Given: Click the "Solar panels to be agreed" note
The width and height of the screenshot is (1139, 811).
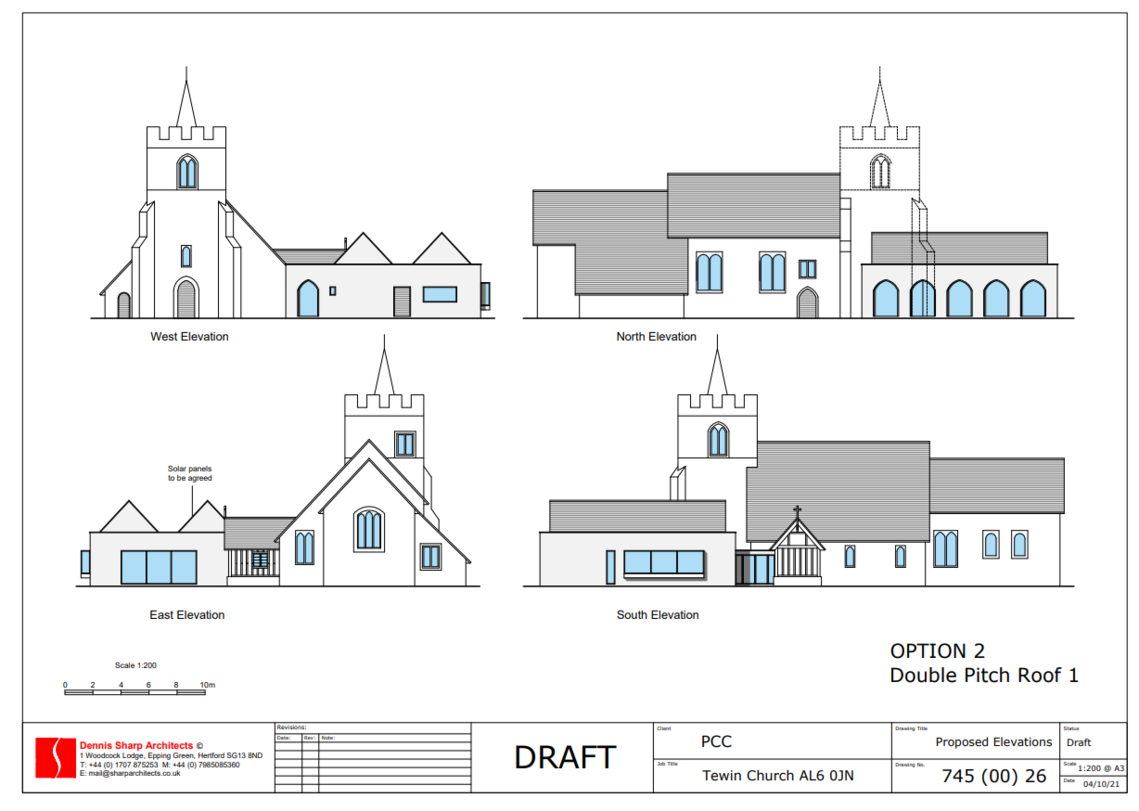Looking at the screenshot, I should click(190, 473).
